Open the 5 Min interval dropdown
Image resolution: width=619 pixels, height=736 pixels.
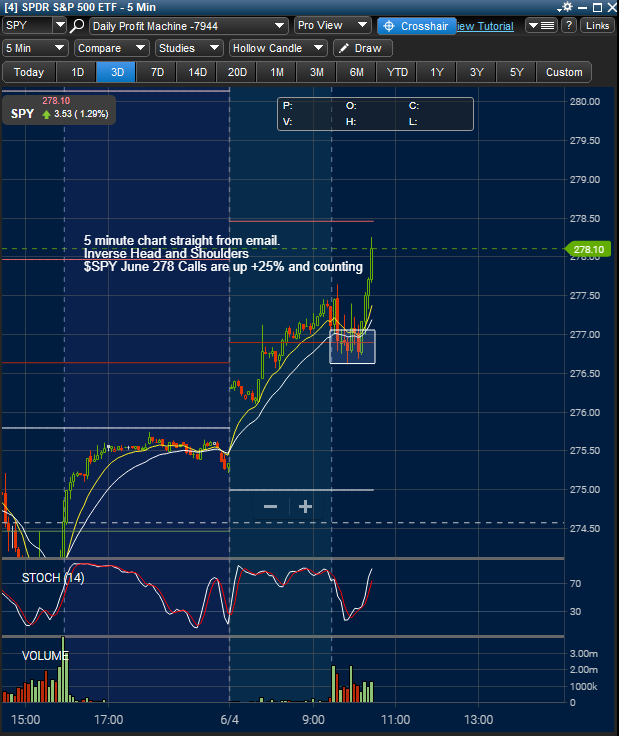[35, 48]
